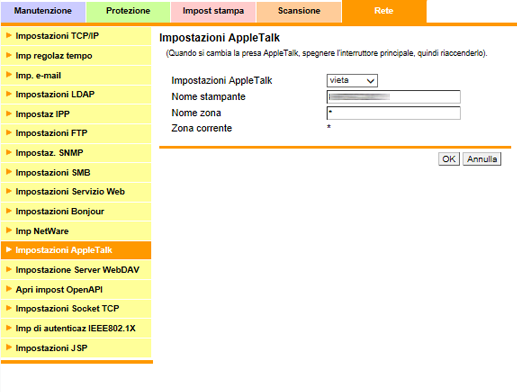The width and height of the screenshot is (517, 392).
Task: Click arrow icon beside Impostazioni Socket TCP
Action: coord(9,308)
